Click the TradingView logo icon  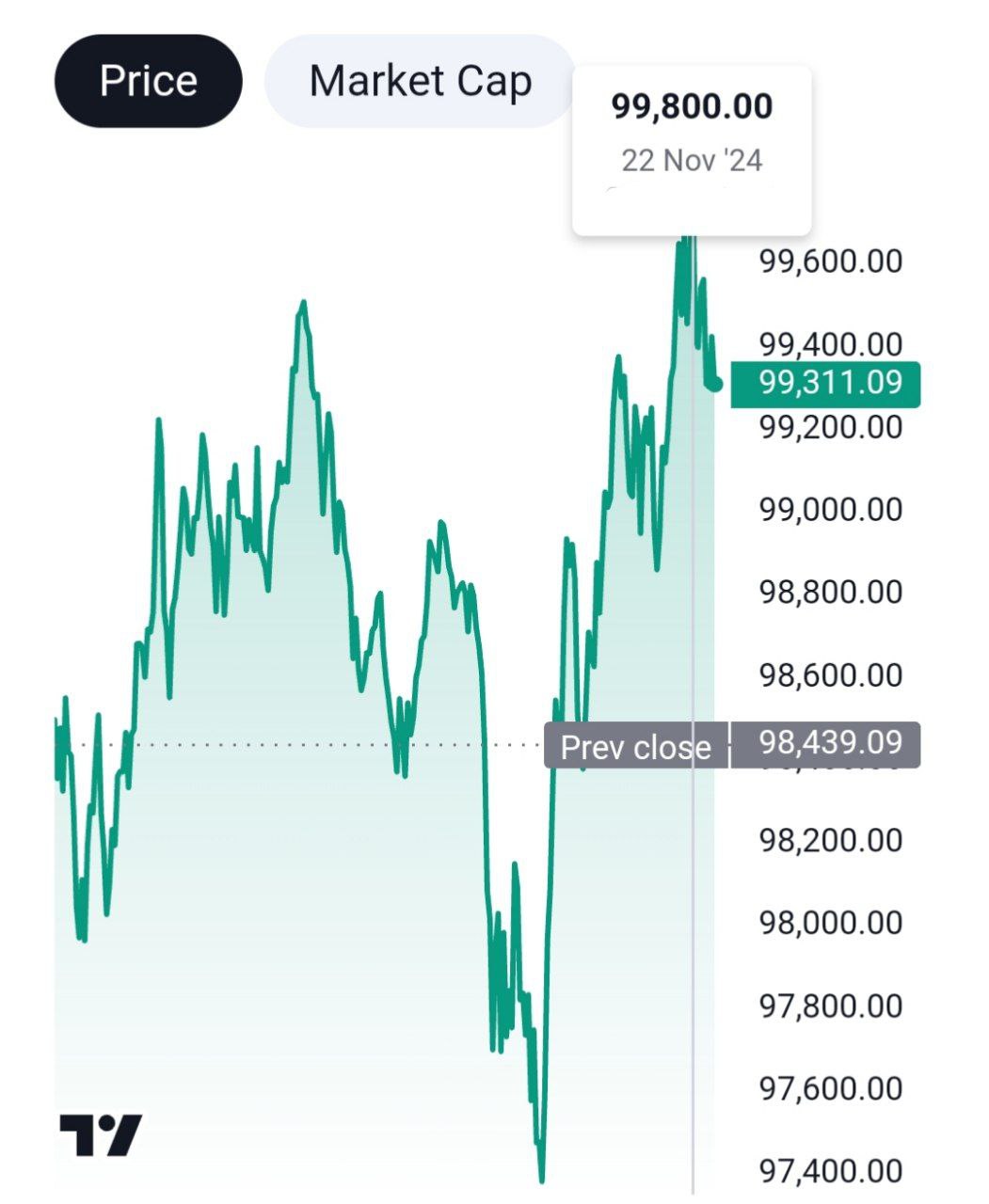pos(101,1134)
